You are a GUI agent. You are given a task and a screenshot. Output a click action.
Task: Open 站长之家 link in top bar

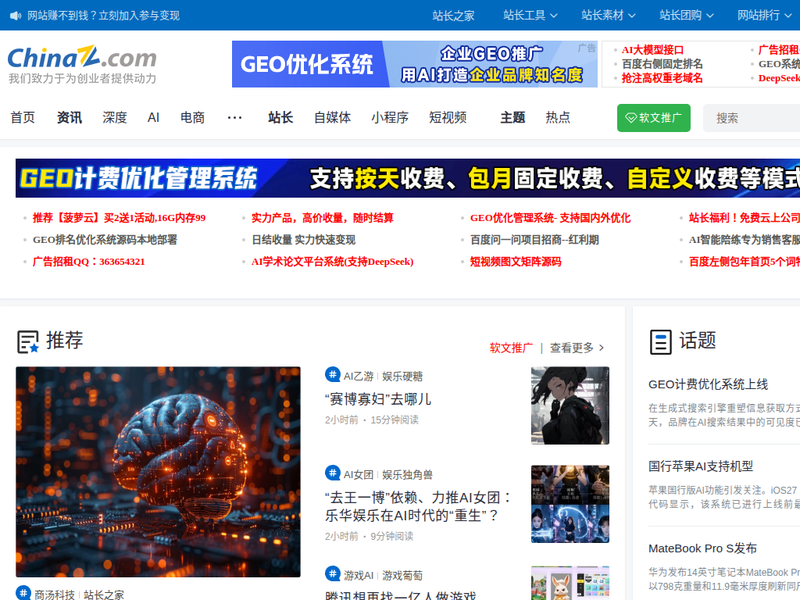coord(454,16)
